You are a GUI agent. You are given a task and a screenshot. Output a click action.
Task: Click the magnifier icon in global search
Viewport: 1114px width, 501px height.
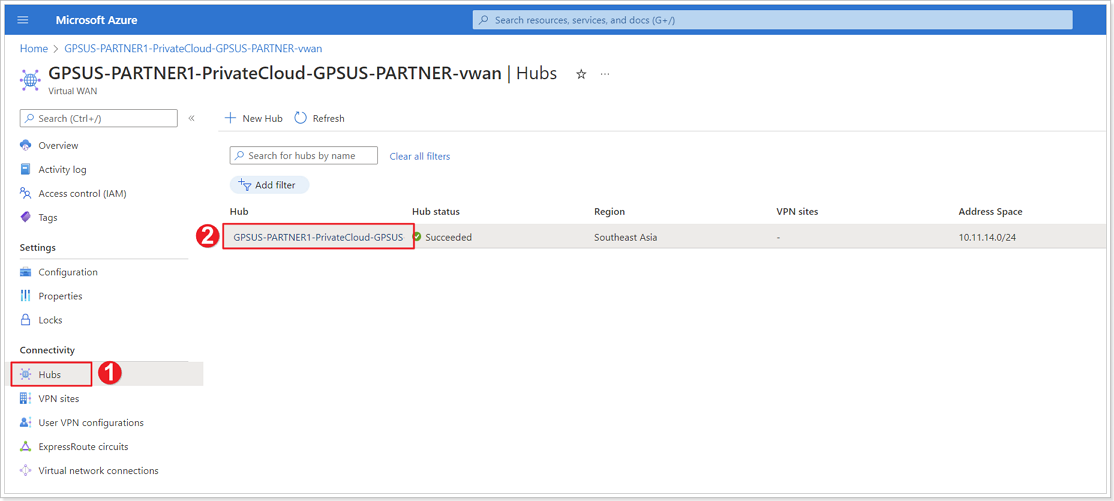484,20
